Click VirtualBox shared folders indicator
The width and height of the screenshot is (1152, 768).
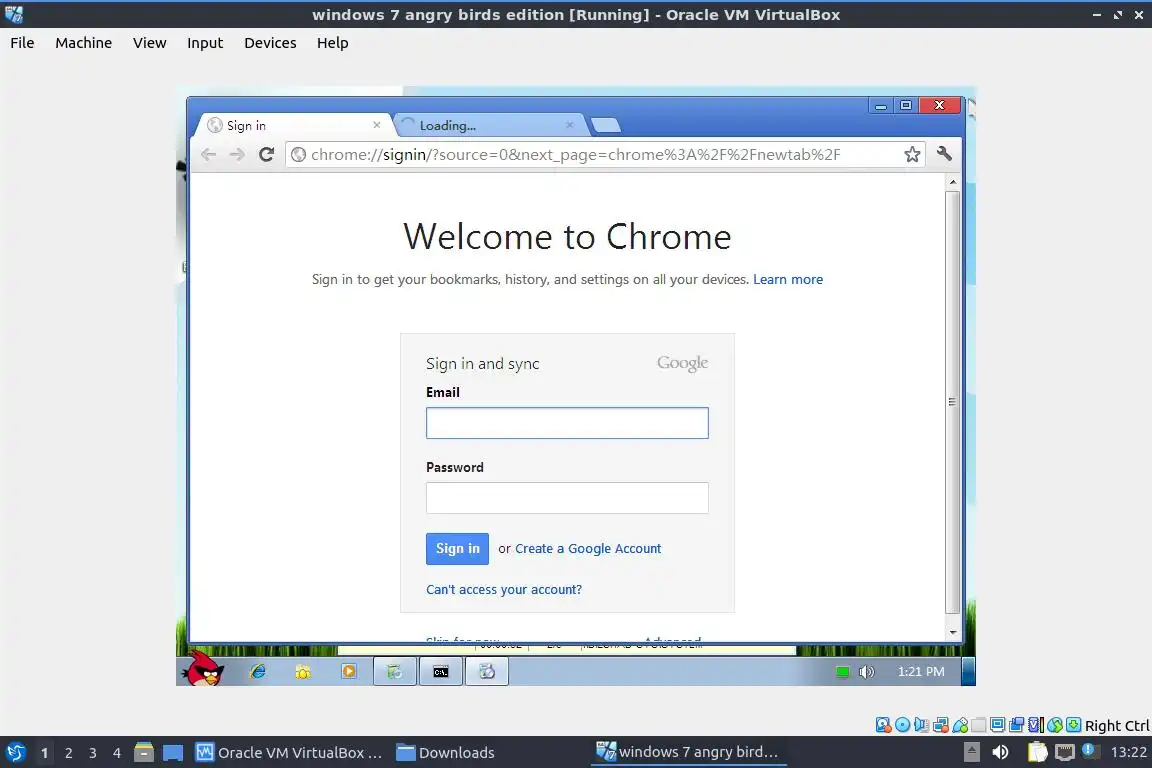979,725
